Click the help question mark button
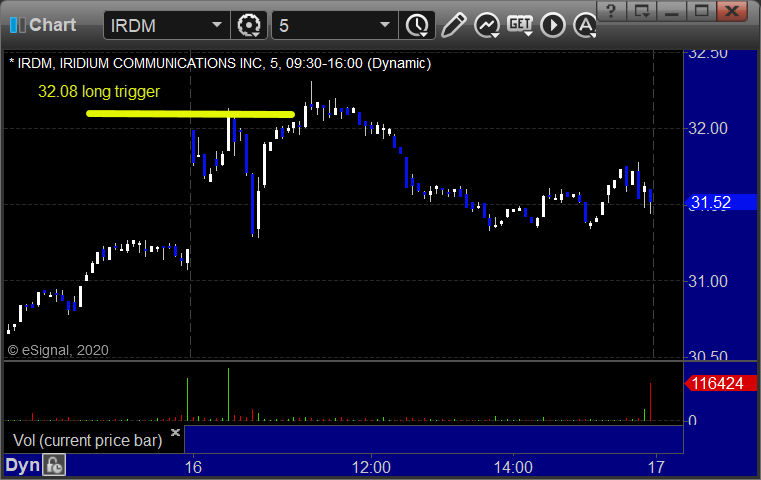This screenshot has width=761, height=480. pos(611,11)
